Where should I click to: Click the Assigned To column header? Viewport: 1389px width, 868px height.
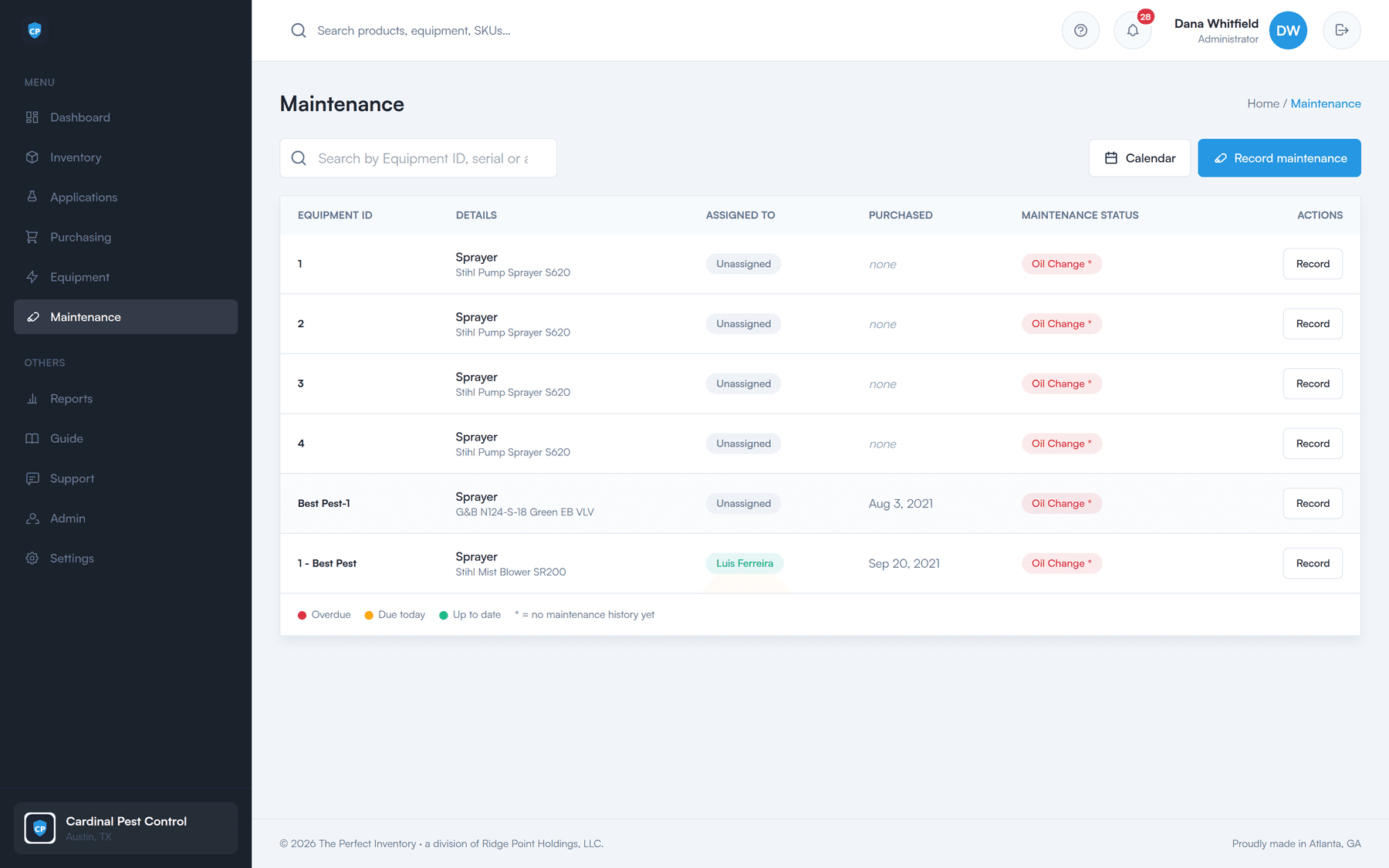tap(740, 215)
